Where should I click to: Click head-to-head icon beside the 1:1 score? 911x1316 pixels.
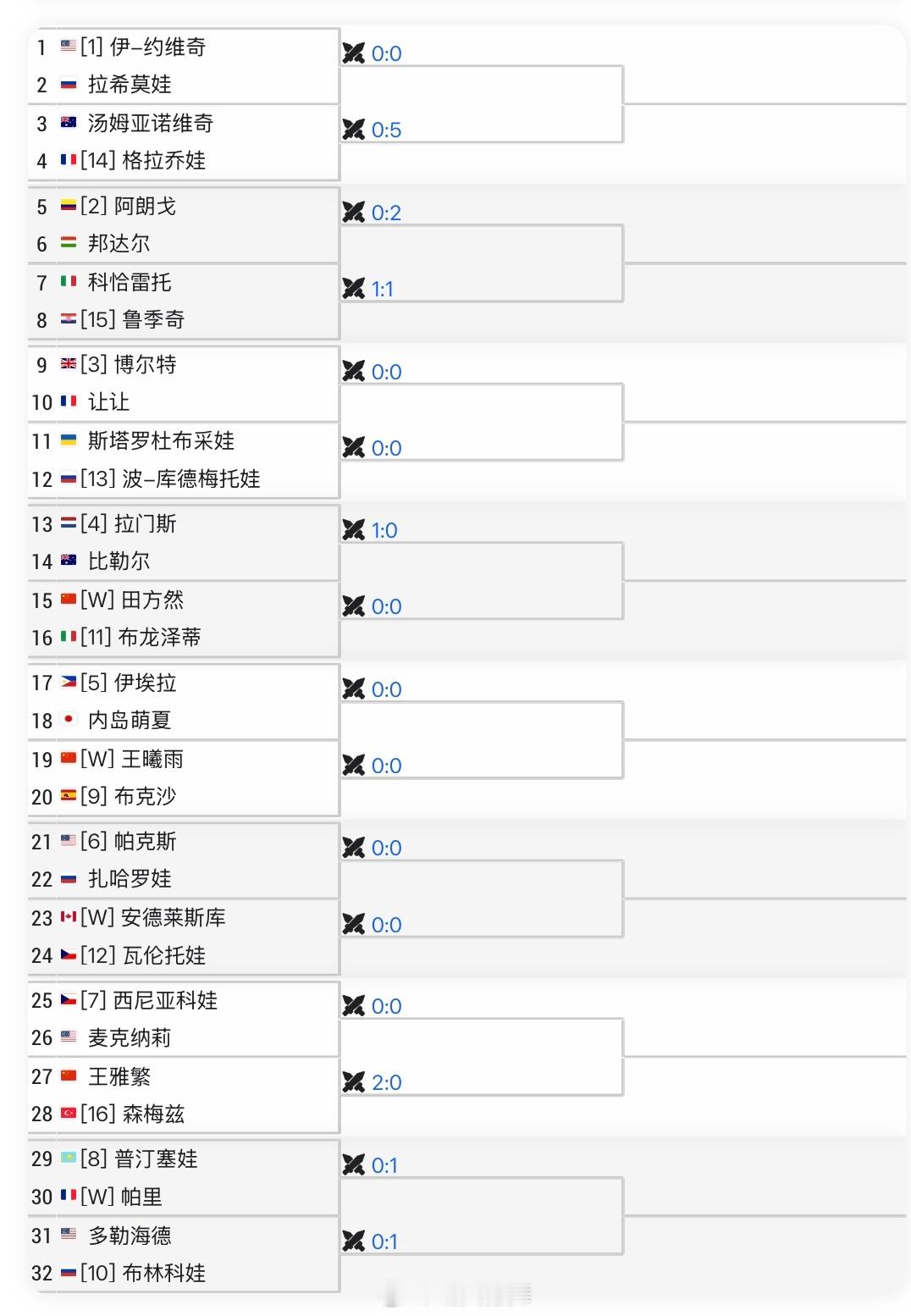(354, 289)
